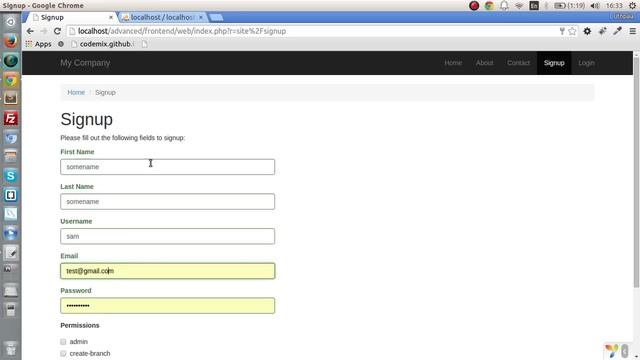Open Ubuntu Dash home button

(11, 22)
